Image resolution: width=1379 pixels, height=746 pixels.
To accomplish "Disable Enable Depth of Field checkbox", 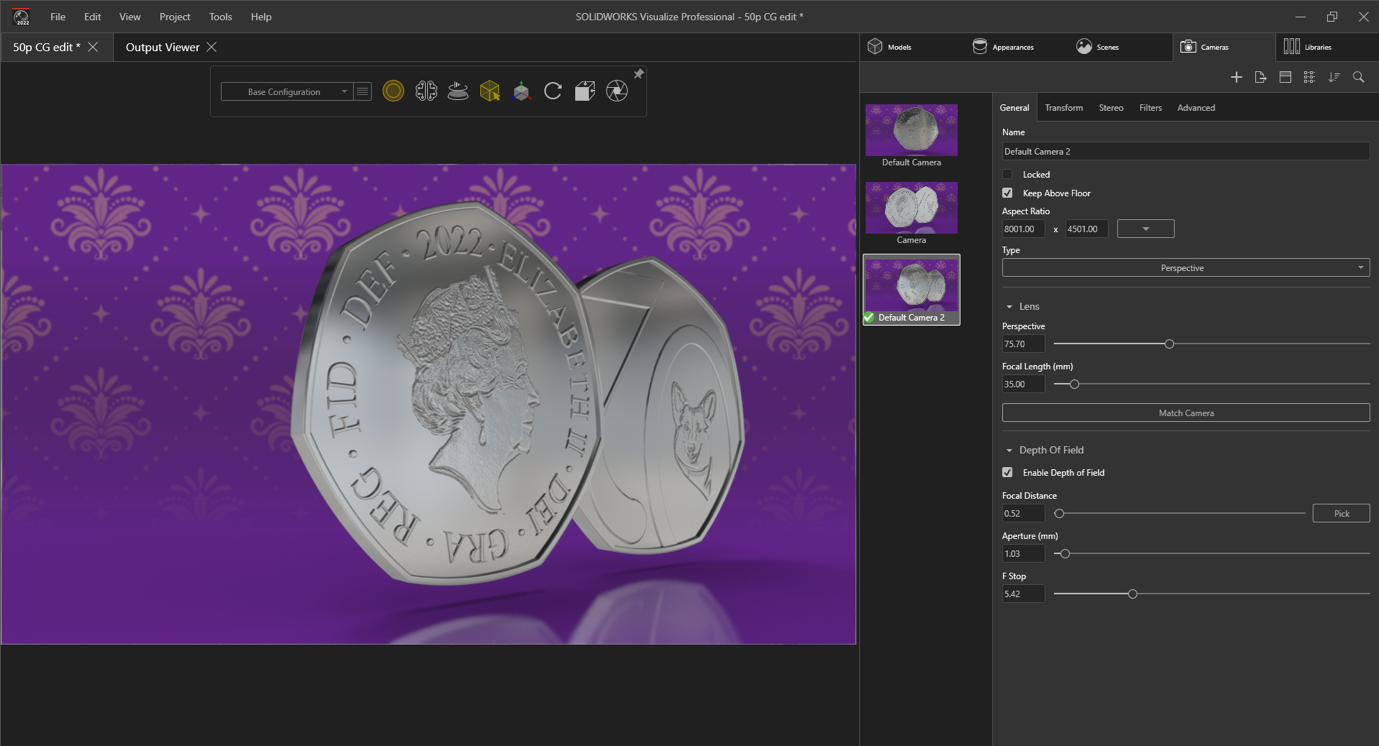I will pos(1007,472).
